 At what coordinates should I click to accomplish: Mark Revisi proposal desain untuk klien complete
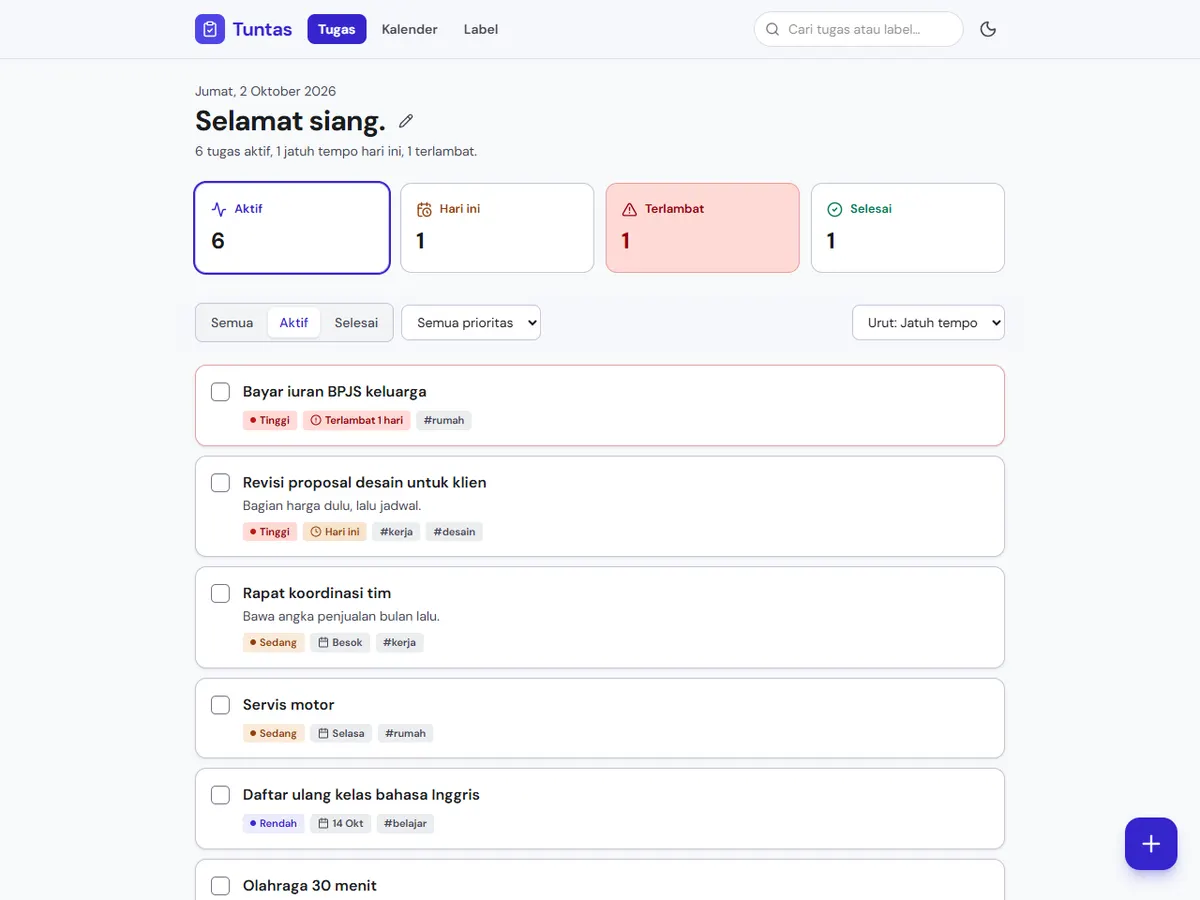pyautogui.click(x=220, y=482)
